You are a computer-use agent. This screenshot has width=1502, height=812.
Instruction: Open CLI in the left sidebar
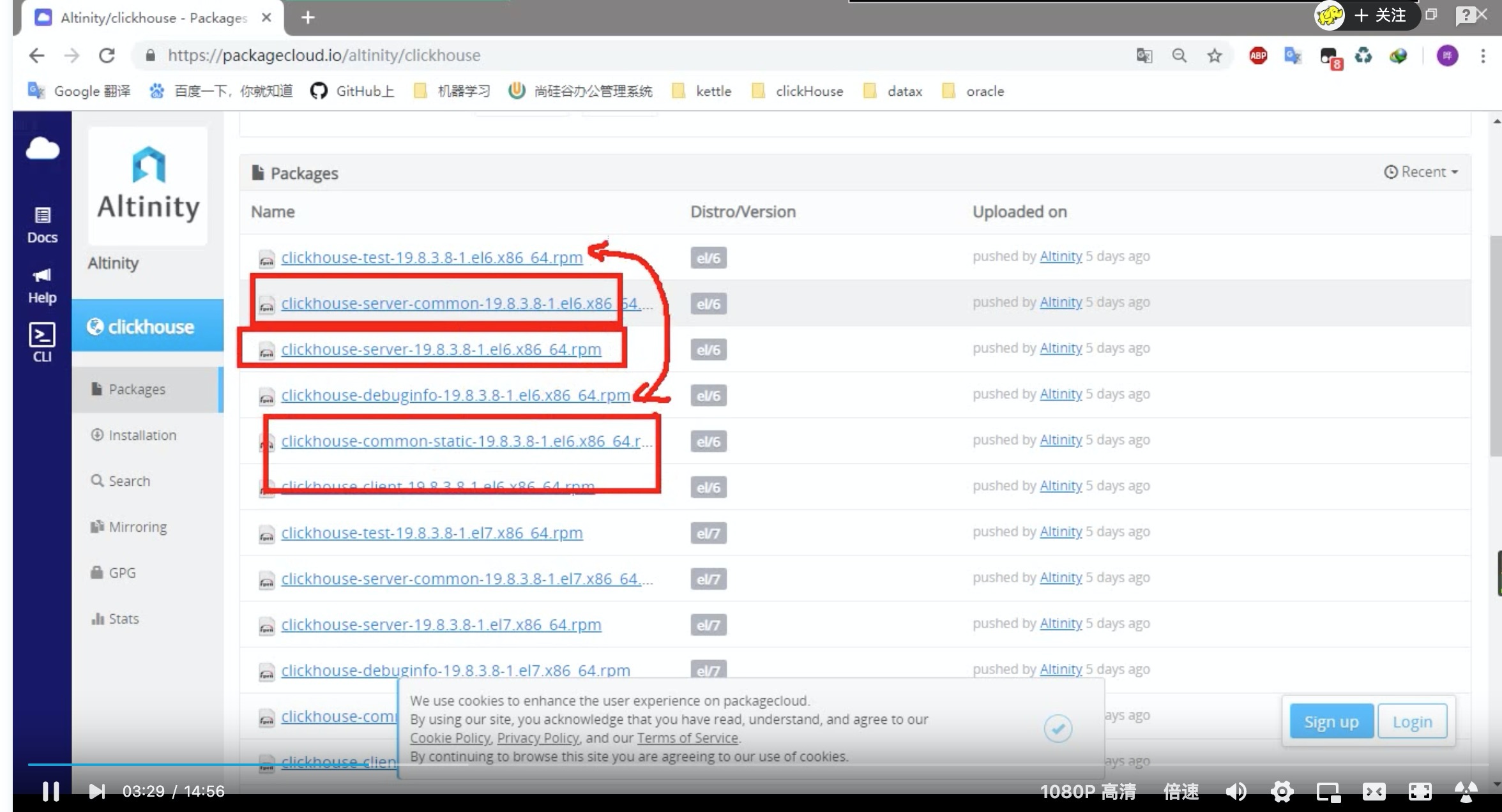(42, 343)
